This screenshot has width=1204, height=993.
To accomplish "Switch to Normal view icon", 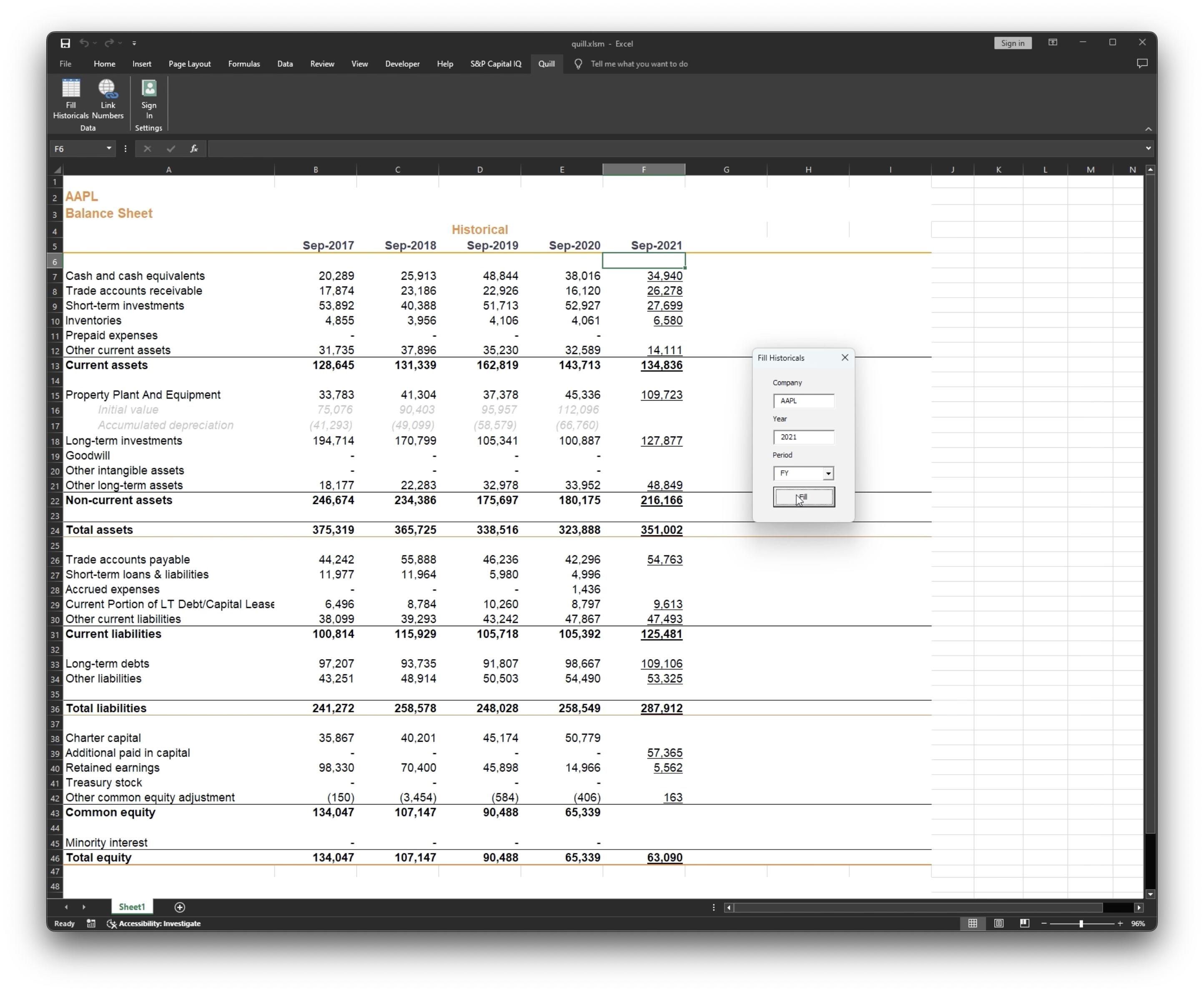I will pyautogui.click(x=972, y=923).
